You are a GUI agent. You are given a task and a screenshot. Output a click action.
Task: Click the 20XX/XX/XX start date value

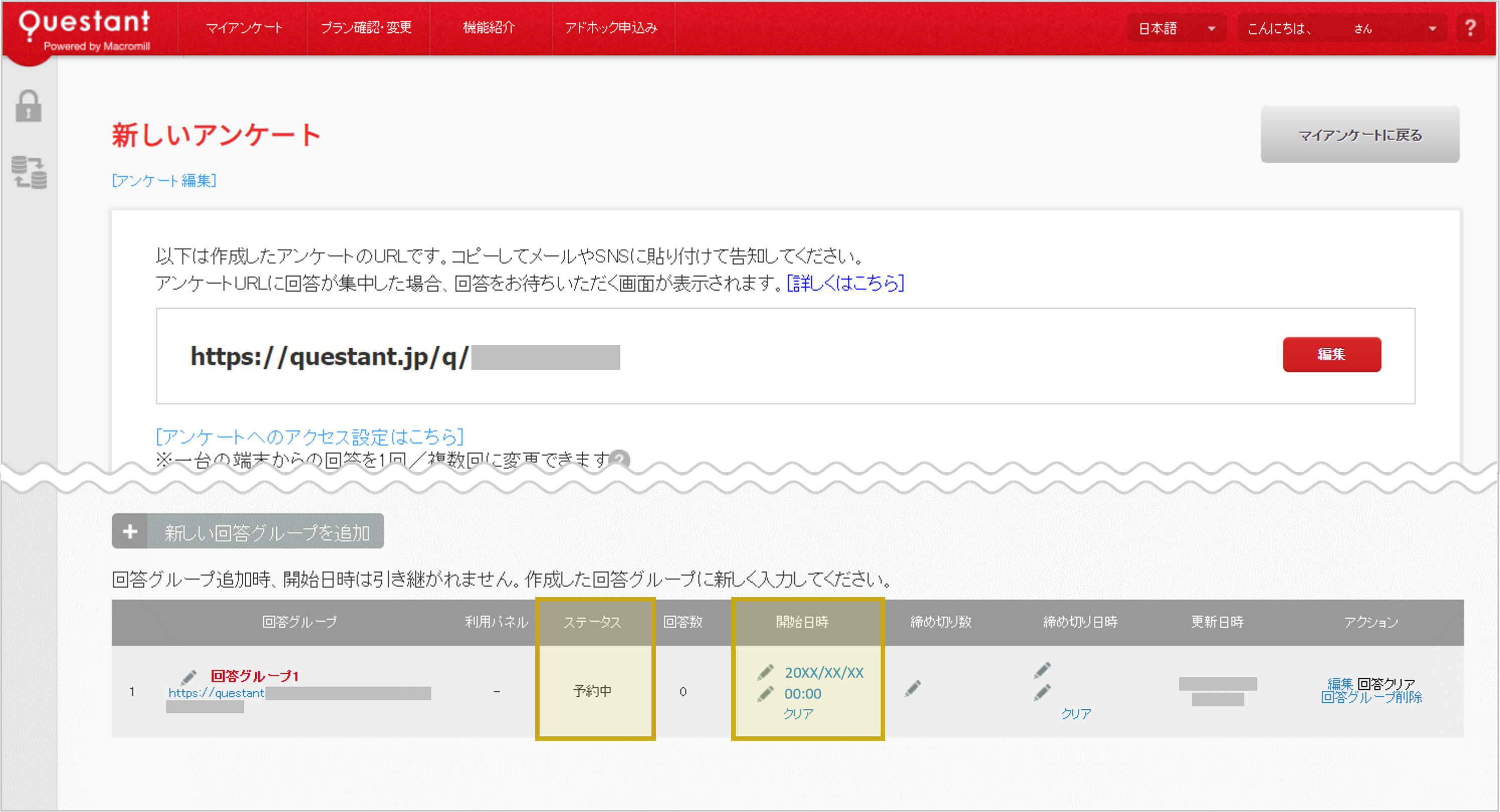(824, 673)
